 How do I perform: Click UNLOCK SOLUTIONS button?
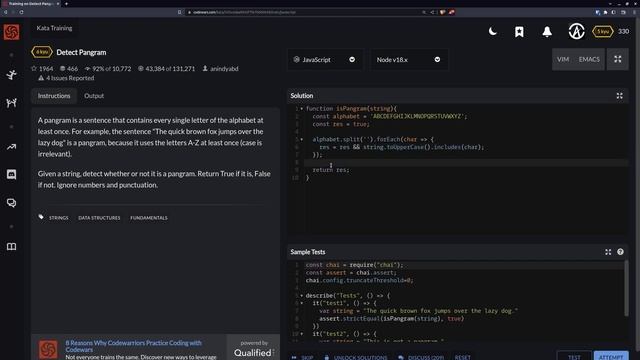(x=356, y=357)
